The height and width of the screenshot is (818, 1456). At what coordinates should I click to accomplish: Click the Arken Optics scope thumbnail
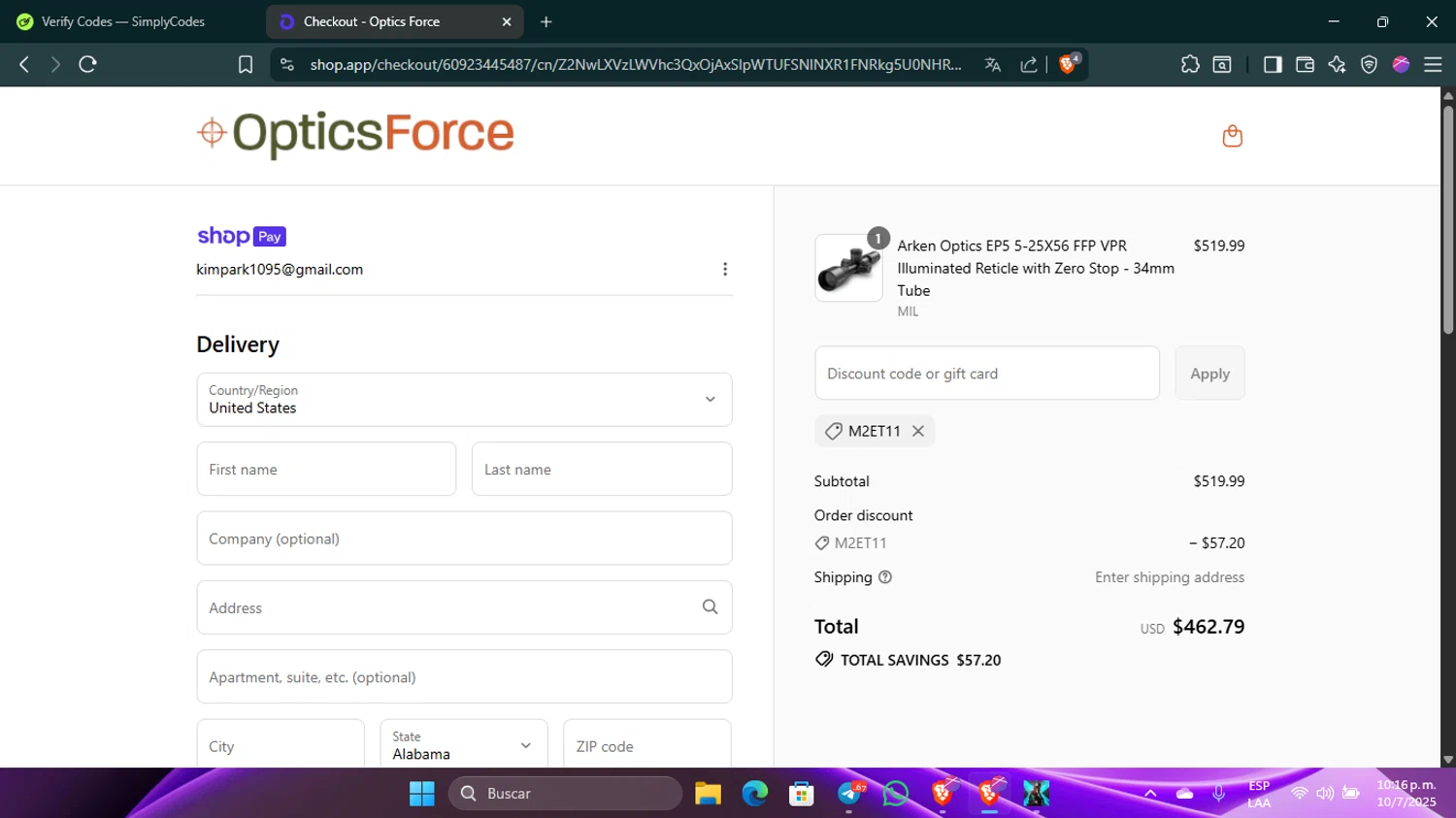(848, 268)
